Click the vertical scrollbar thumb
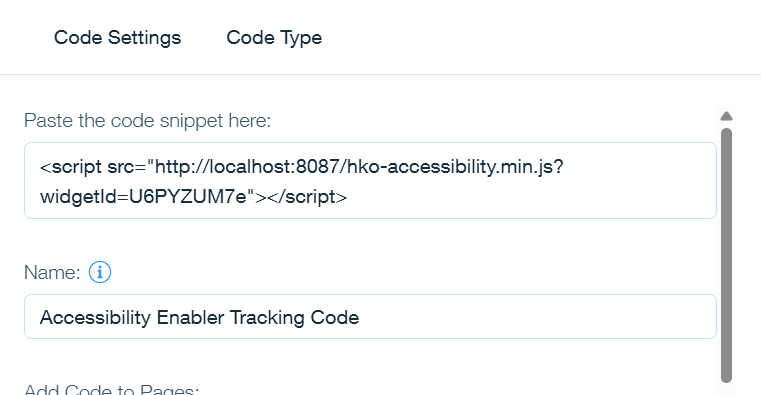The height and width of the screenshot is (395, 761). [x=727, y=255]
